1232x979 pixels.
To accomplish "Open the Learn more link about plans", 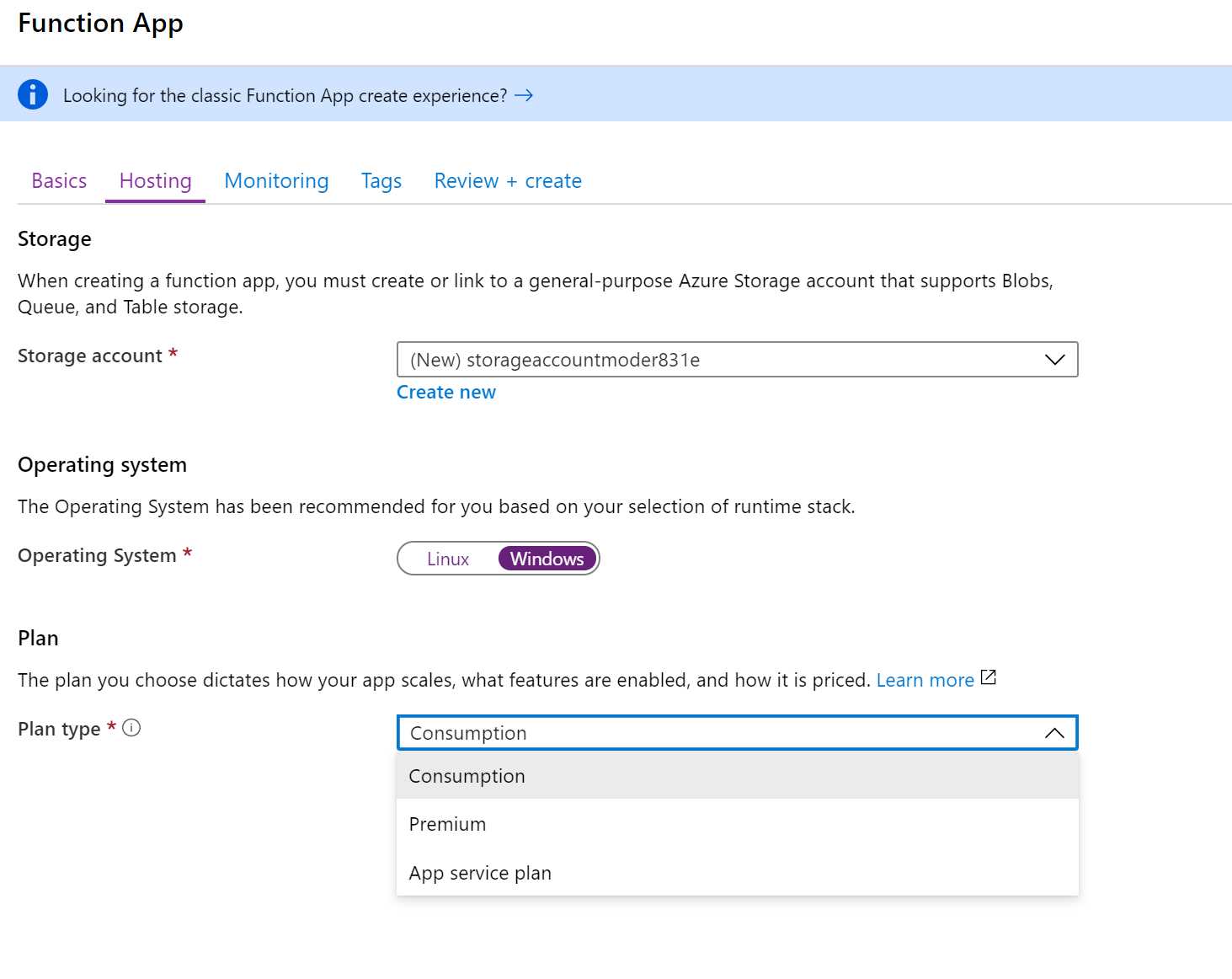I will click(925, 679).
